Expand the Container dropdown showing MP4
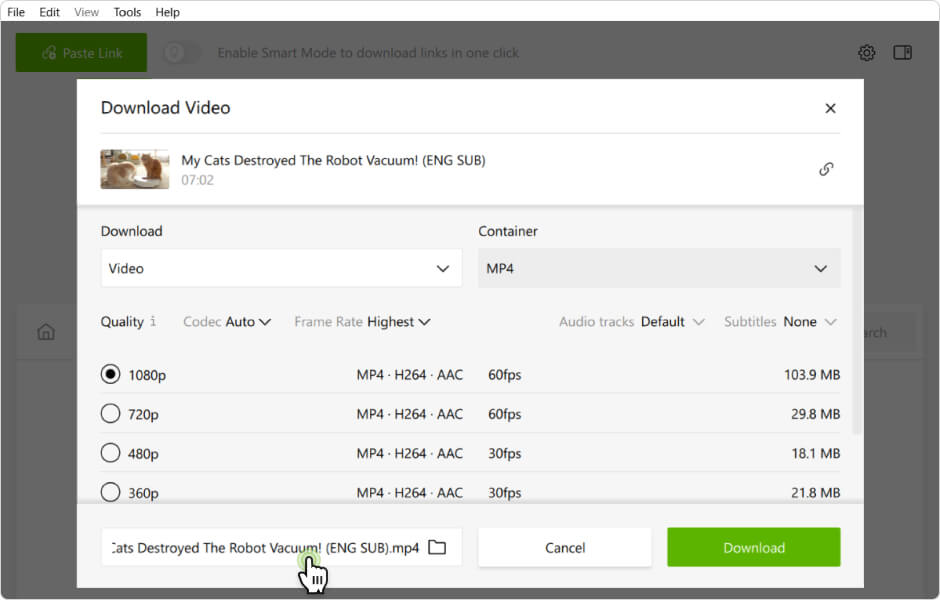Screen dimensions: 940x600 coord(658,268)
